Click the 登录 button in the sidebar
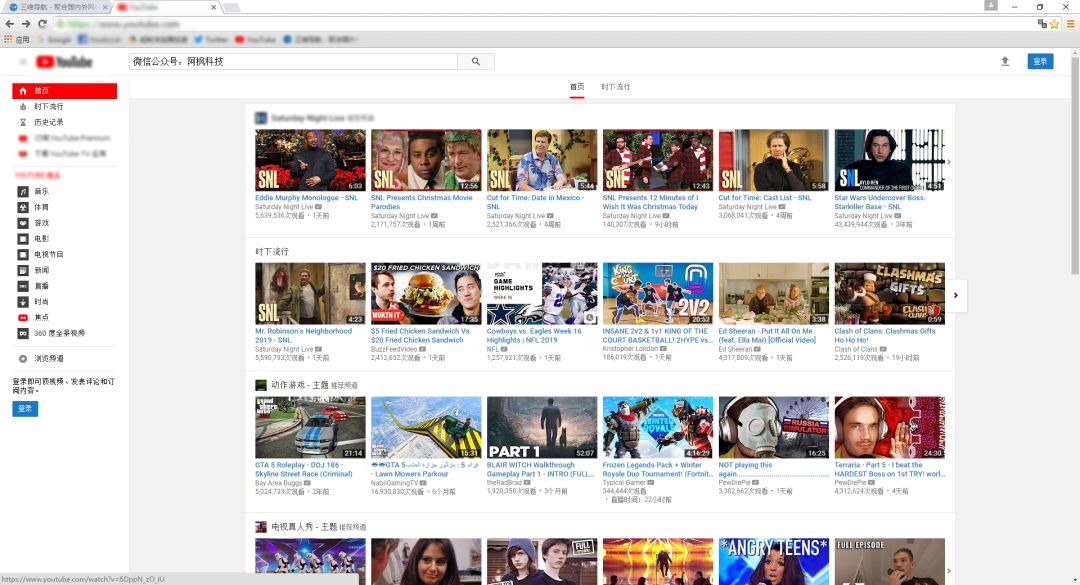The image size is (1080, 585). pos(25,409)
